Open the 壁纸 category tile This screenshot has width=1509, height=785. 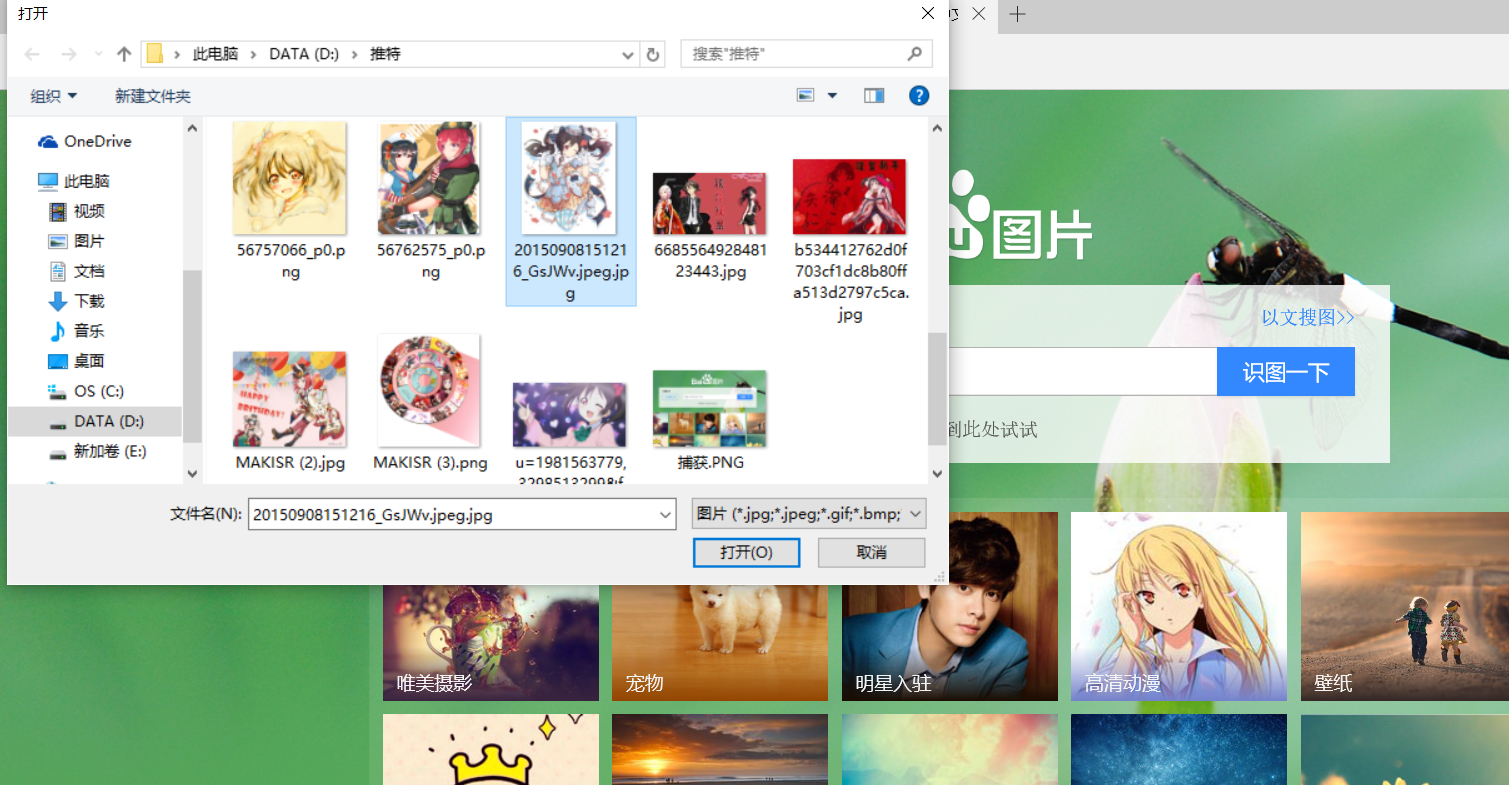pyautogui.click(x=1405, y=606)
